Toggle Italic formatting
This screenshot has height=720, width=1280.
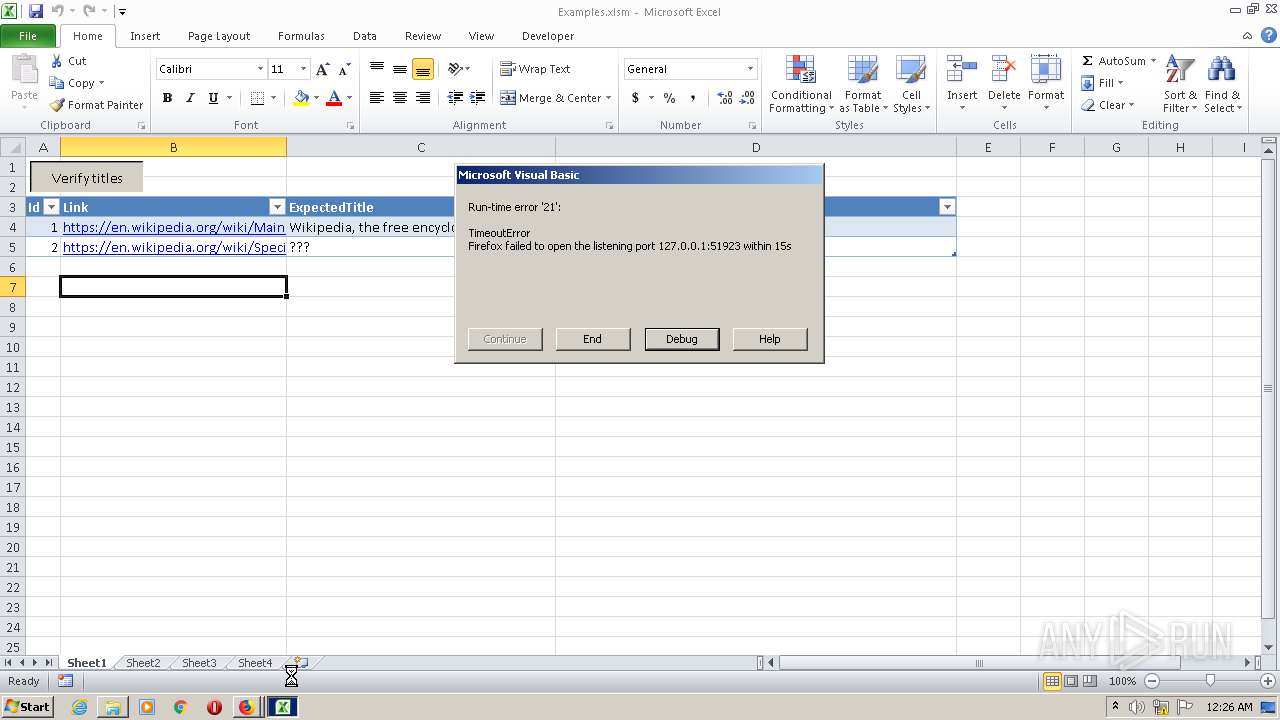point(190,98)
